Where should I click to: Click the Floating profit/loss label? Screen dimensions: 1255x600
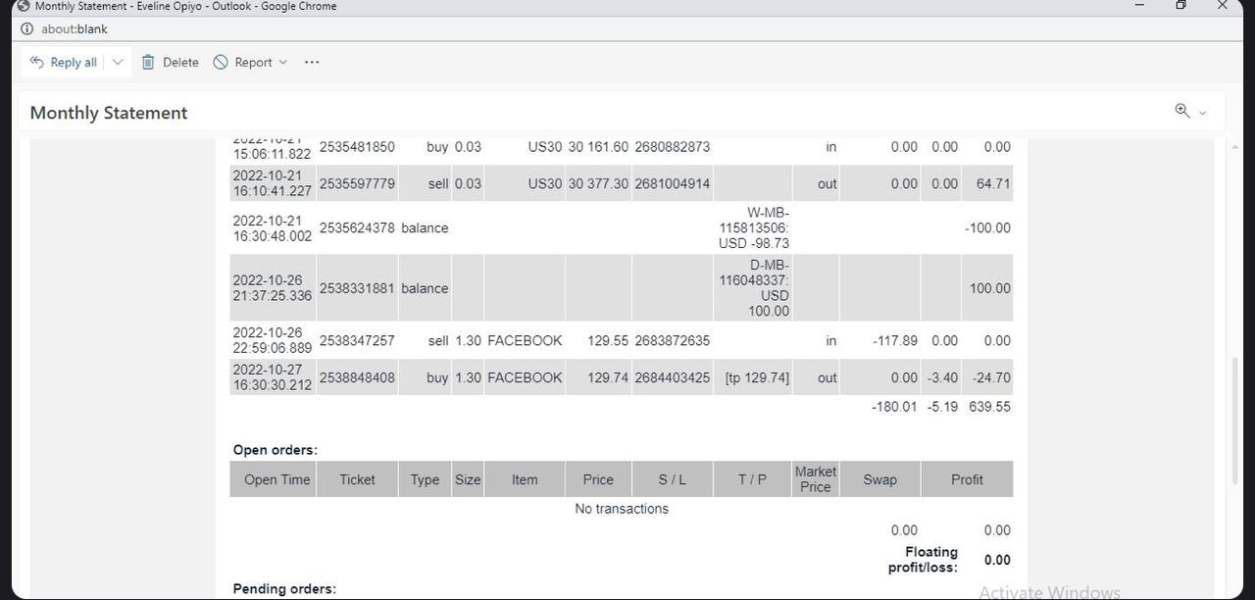tap(923, 560)
